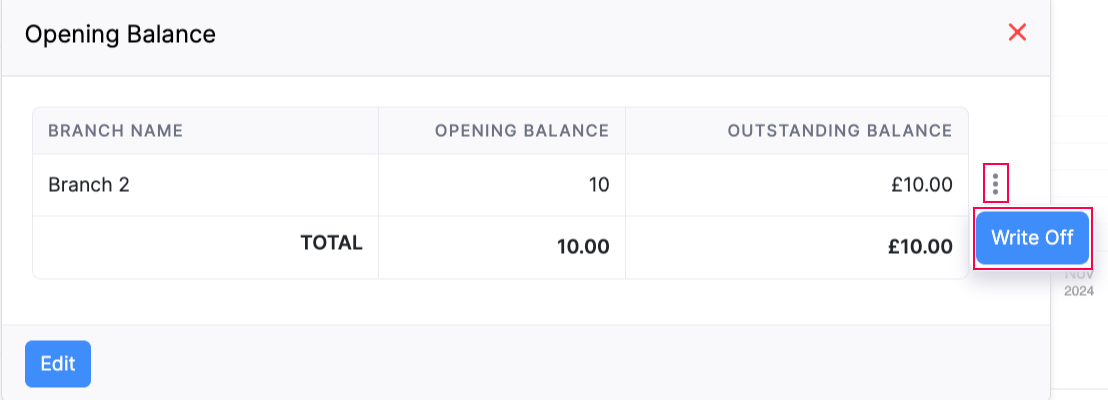
Task: Select the Branch 2 name cell
Action: pos(89,185)
